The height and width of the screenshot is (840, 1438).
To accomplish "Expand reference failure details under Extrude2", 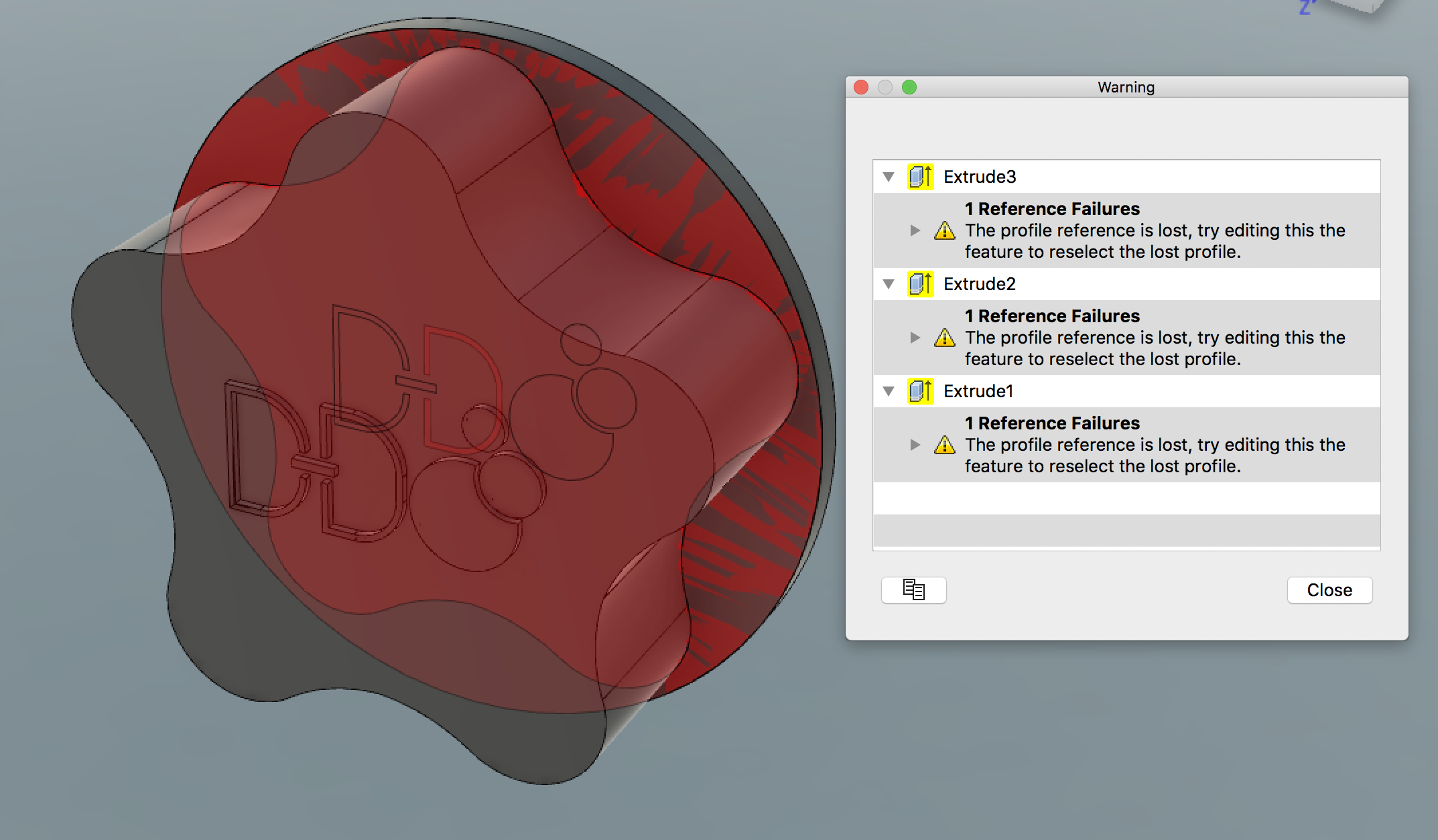I will point(915,338).
